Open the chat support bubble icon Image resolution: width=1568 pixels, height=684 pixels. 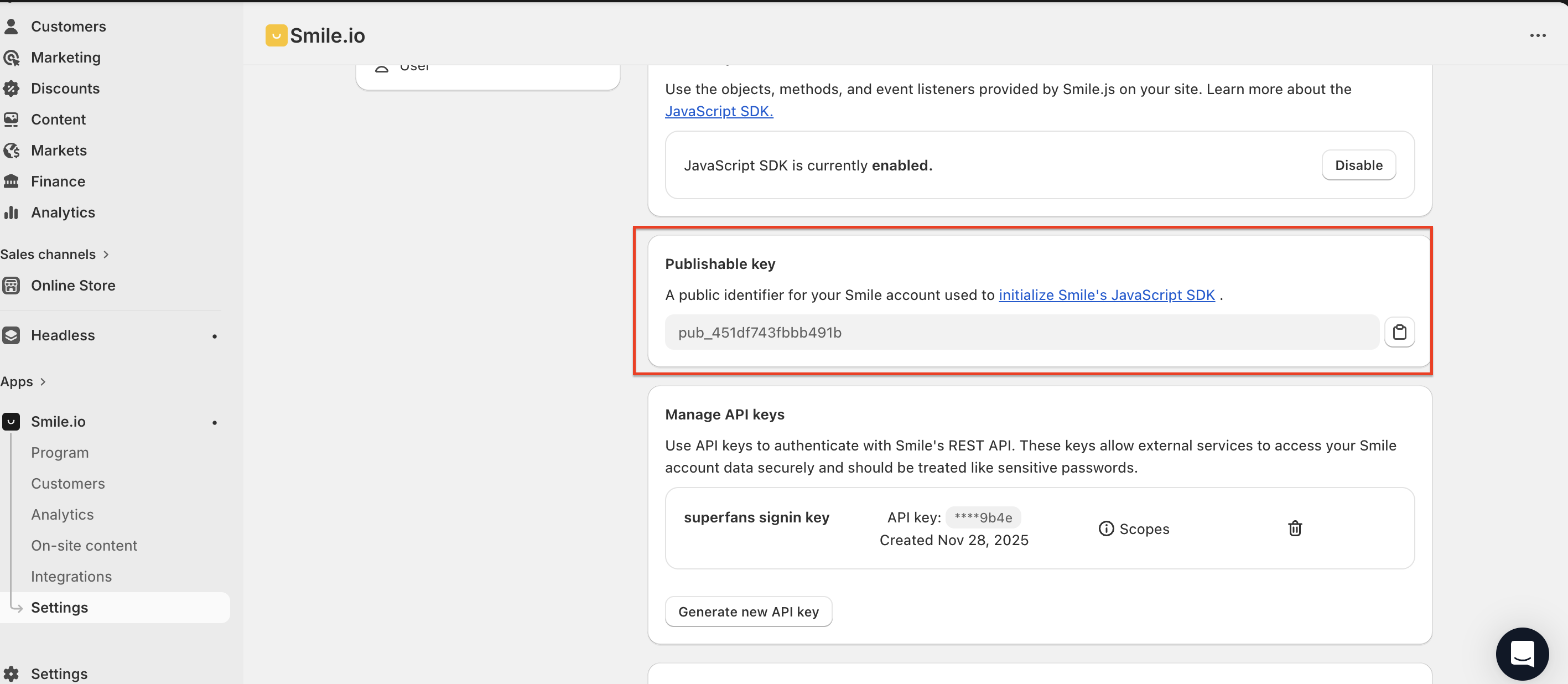[x=1521, y=654]
